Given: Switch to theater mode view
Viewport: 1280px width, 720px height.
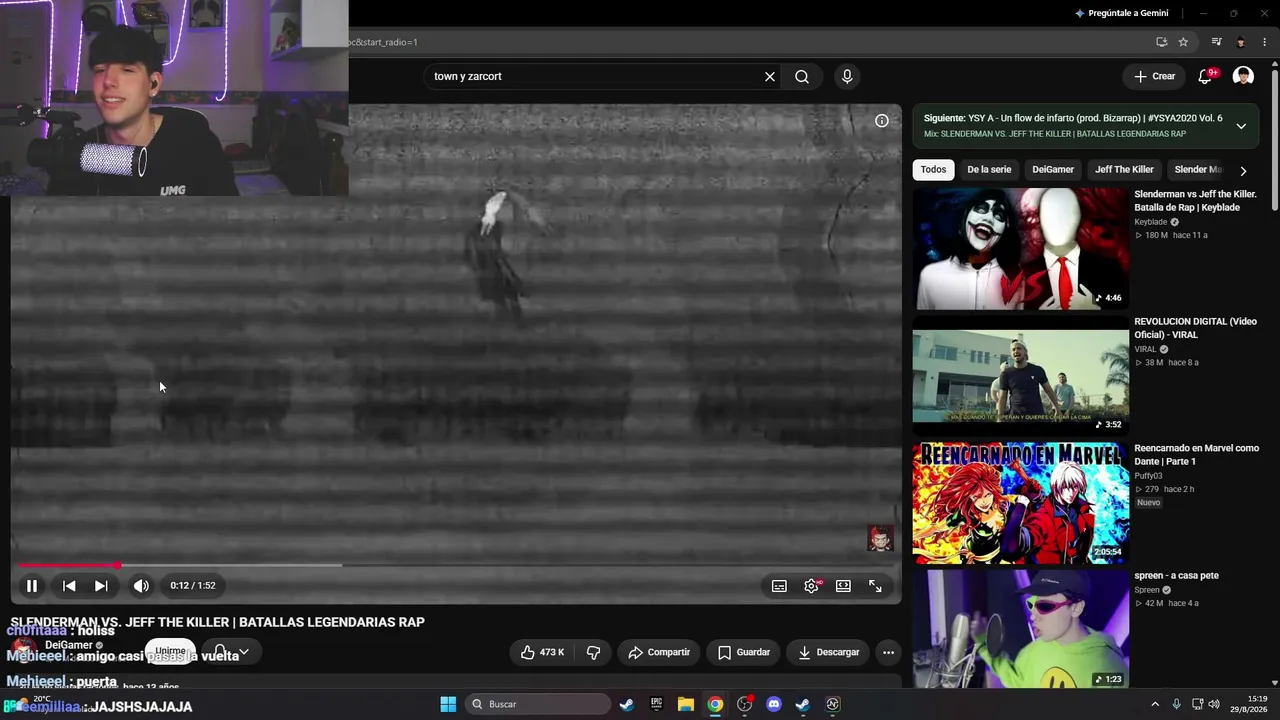Looking at the screenshot, I should click(x=843, y=586).
